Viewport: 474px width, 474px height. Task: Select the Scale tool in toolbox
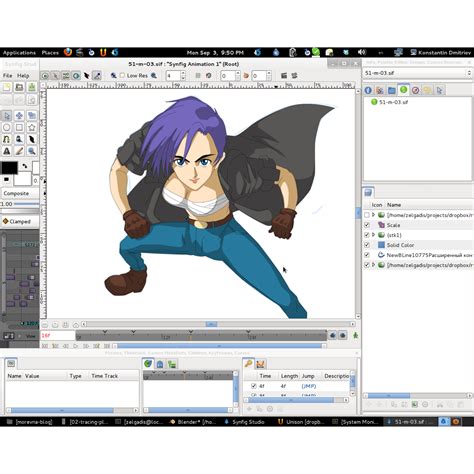(32, 116)
